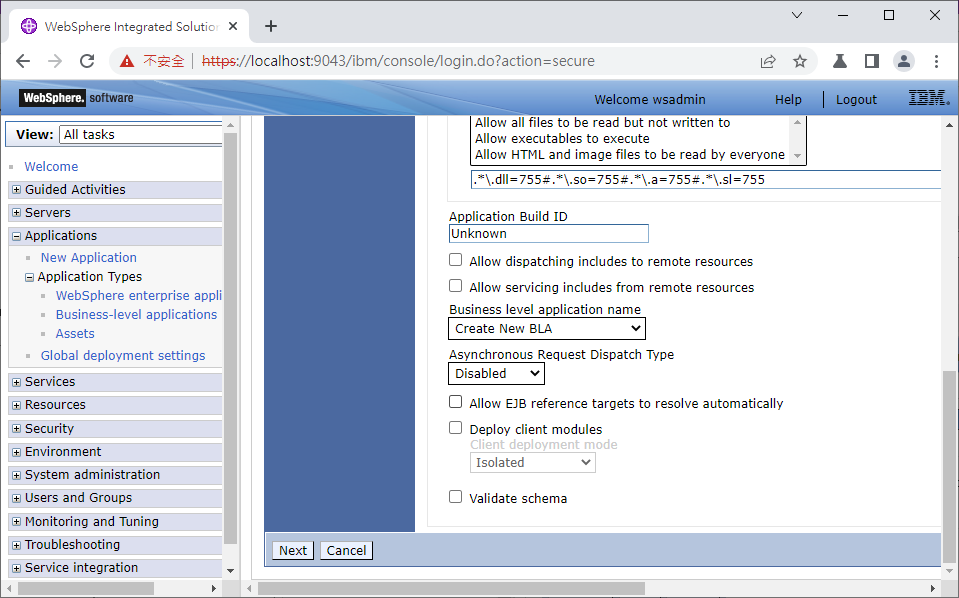Expand Monitoring and Tuning section

tap(17, 522)
